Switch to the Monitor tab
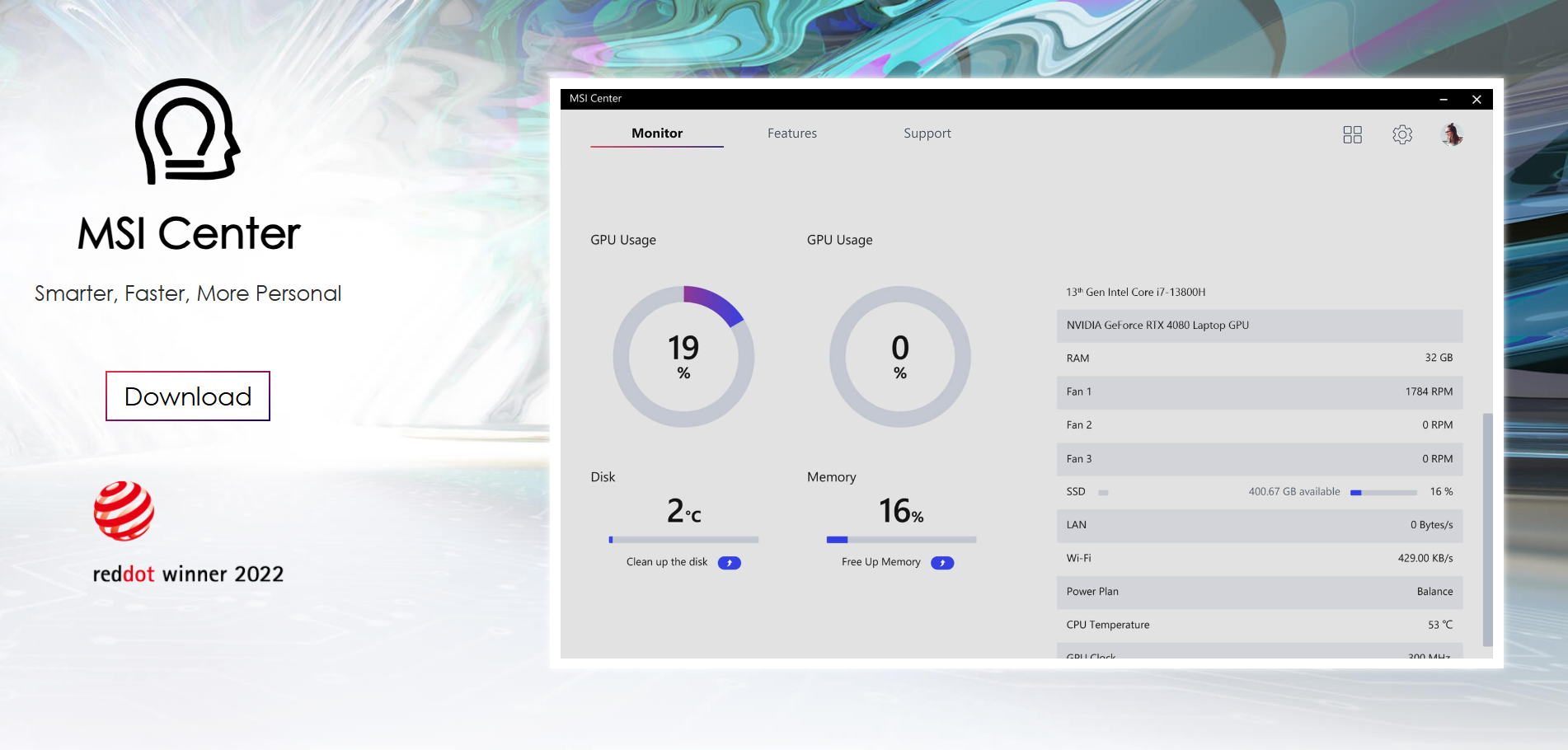This screenshot has height=750, width=1568. click(x=657, y=134)
